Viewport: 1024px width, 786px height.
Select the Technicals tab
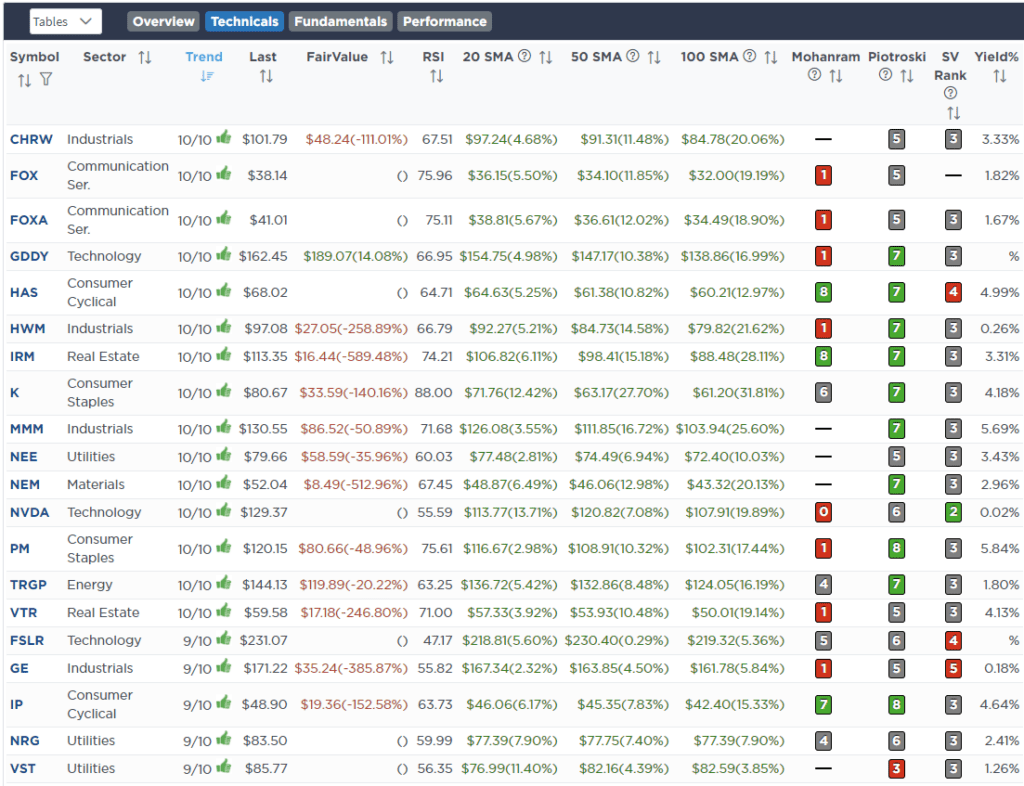coord(244,22)
